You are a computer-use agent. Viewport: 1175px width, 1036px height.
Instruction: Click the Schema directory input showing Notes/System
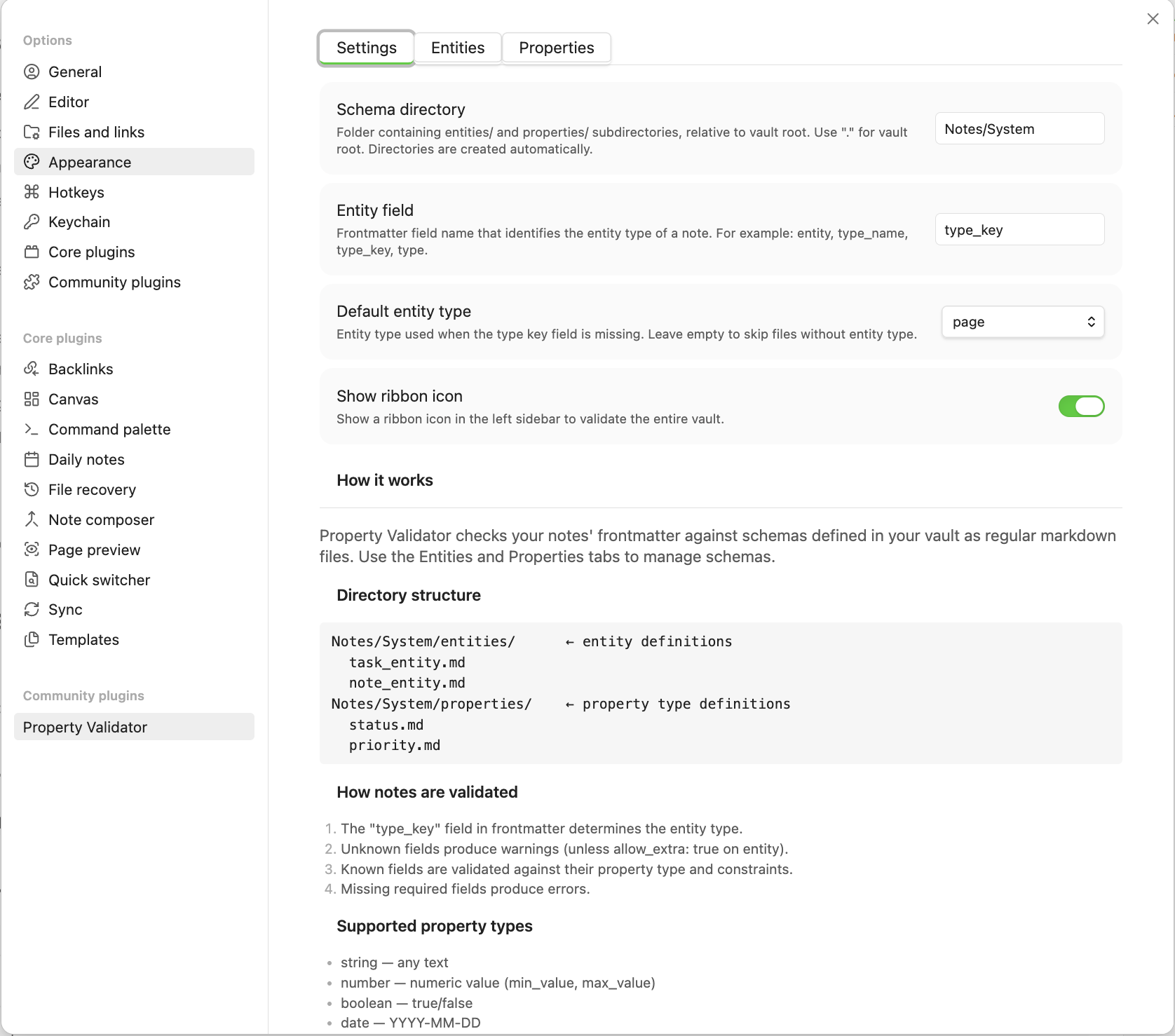click(1019, 128)
